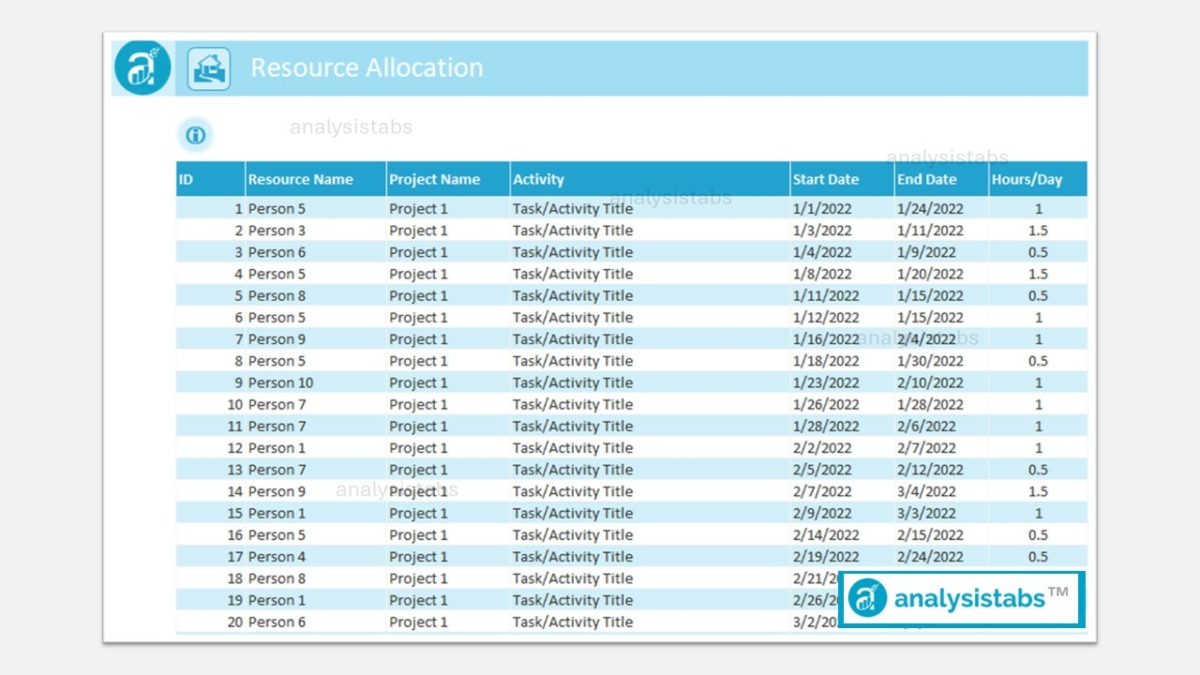Click the 1/1/2022 start date in row 1

pyautogui.click(x=822, y=208)
